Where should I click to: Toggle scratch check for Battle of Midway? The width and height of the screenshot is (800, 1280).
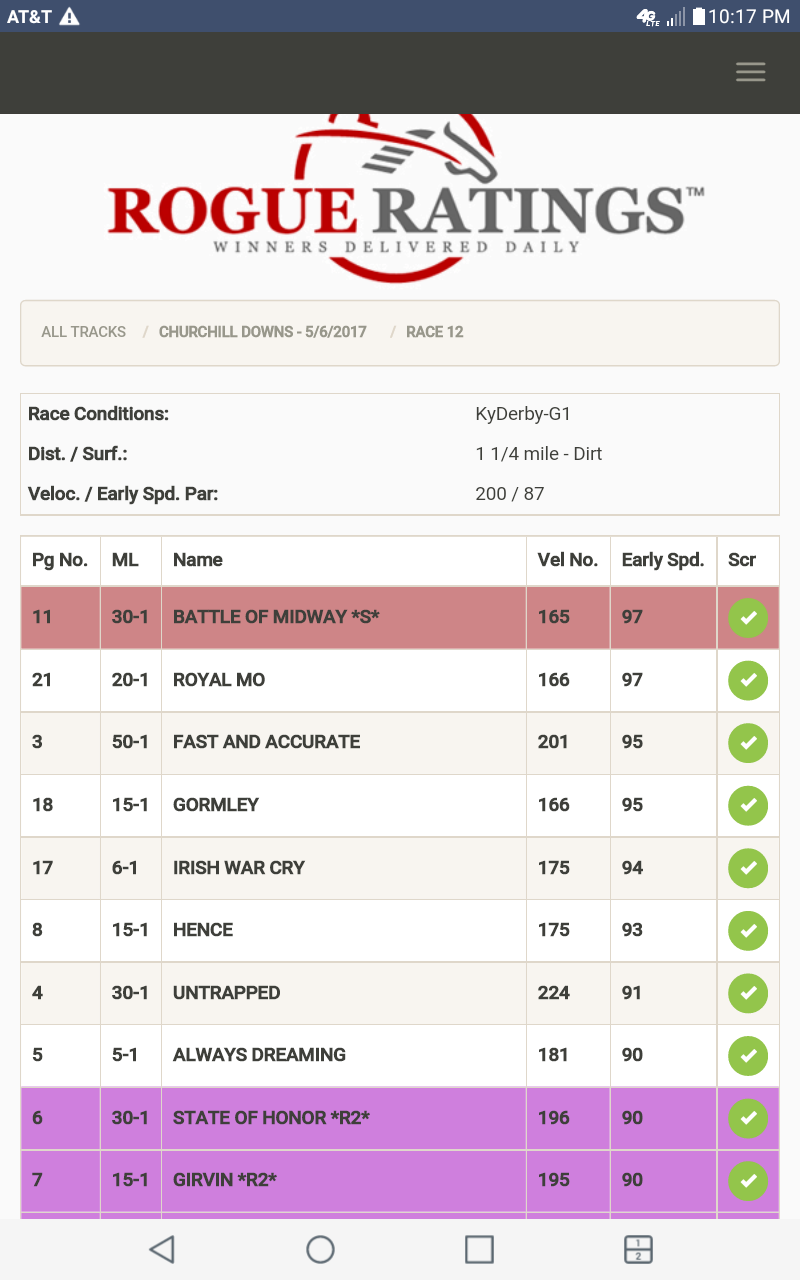pos(748,618)
